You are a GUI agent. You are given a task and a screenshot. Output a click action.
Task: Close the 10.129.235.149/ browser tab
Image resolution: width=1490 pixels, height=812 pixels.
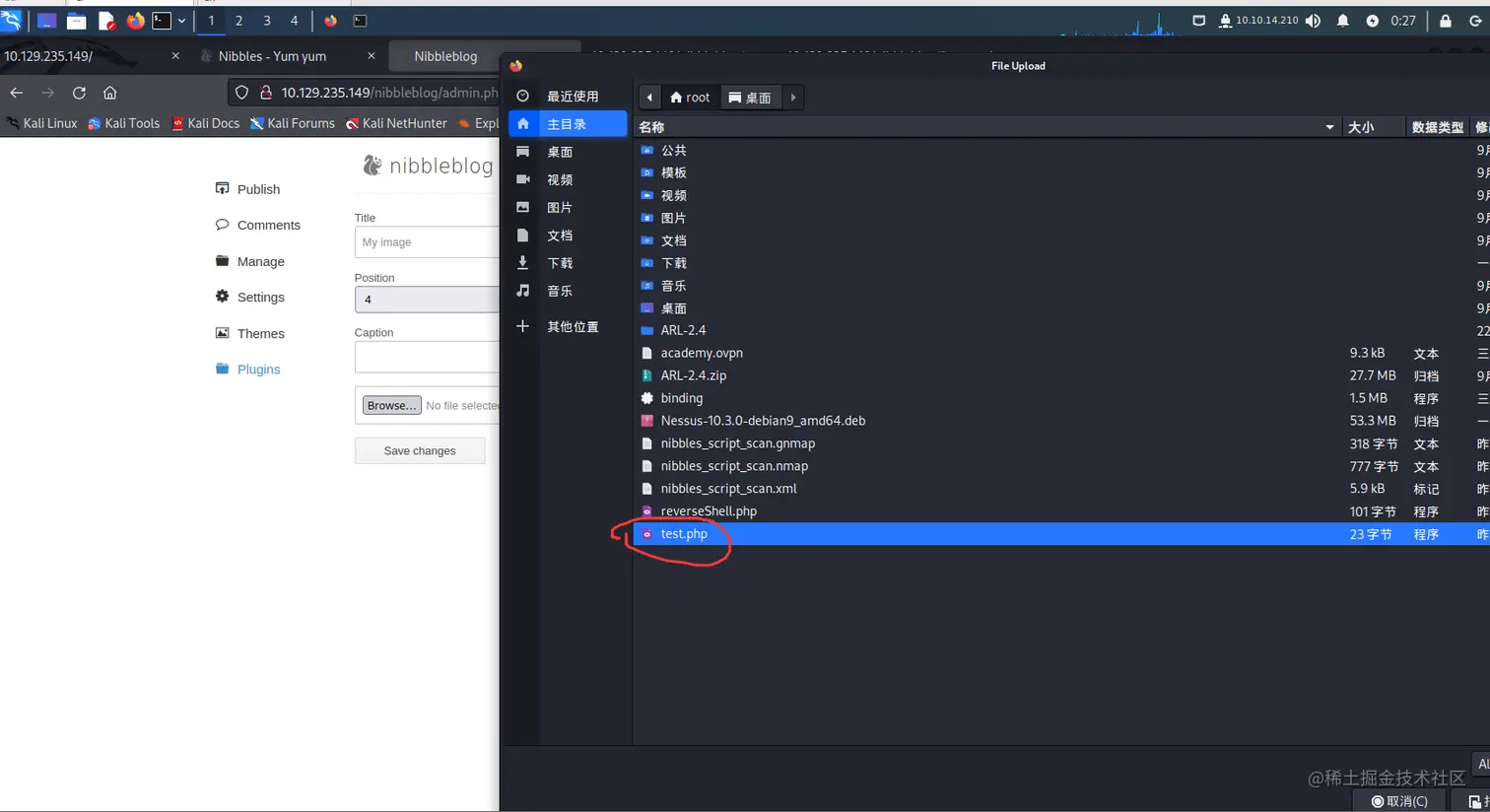(x=175, y=56)
